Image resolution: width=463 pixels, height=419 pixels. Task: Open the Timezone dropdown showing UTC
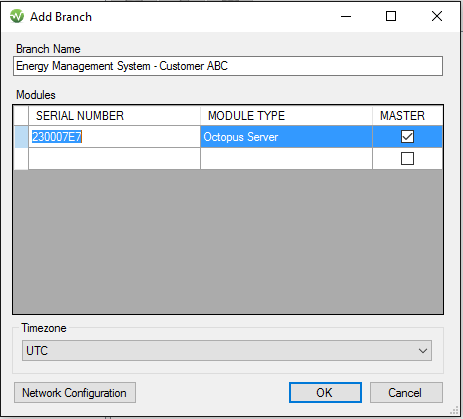tap(227, 351)
